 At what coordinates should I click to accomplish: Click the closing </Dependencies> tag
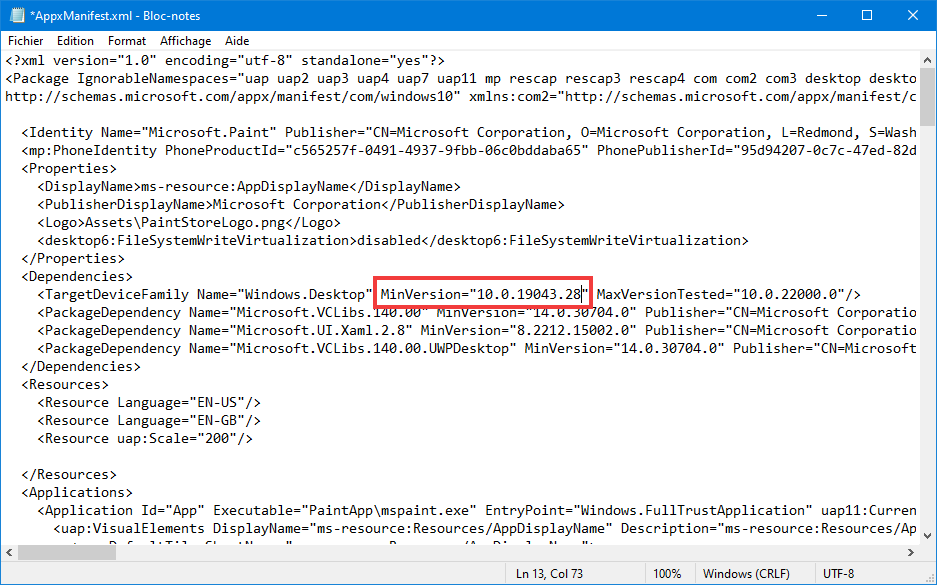[81, 366]
